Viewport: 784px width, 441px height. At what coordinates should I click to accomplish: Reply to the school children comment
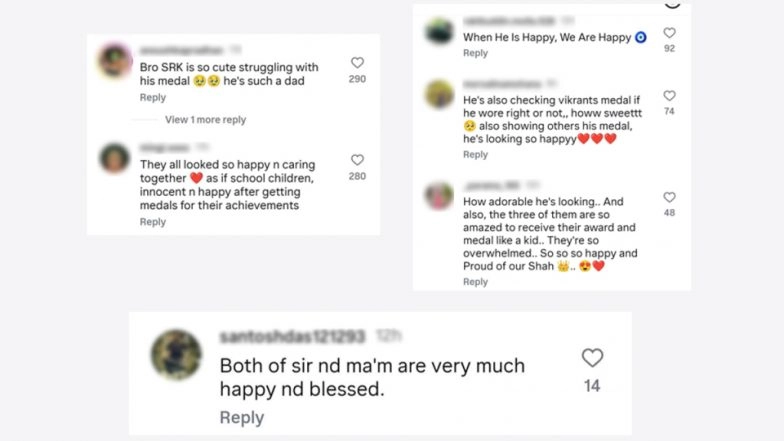[153, 222]
